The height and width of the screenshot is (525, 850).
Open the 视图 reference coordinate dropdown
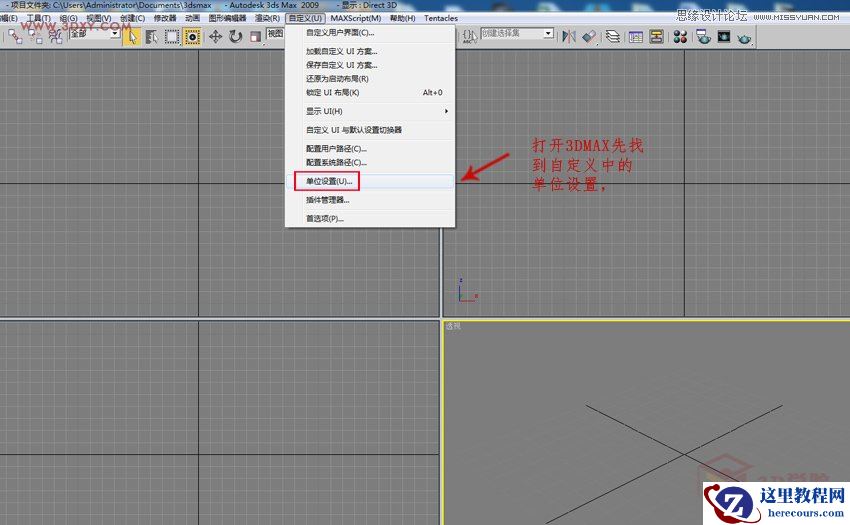pyautogui.click(x=276, y=34)
